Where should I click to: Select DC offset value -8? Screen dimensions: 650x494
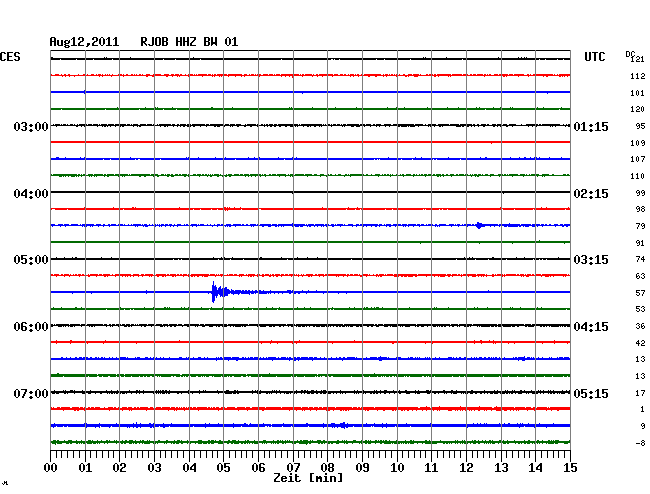click(640, 443)
